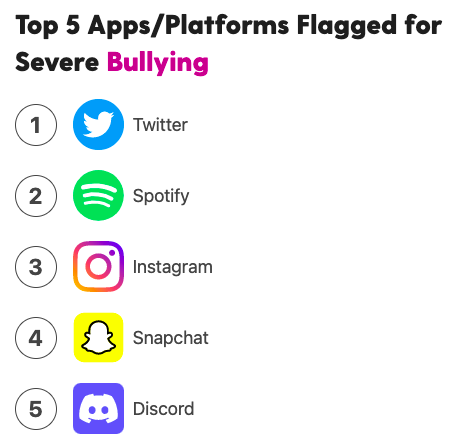Click the word Severe in the heading
Image resolution: width=471 pixels, height=446 pixels.
(x=57, y=62)
